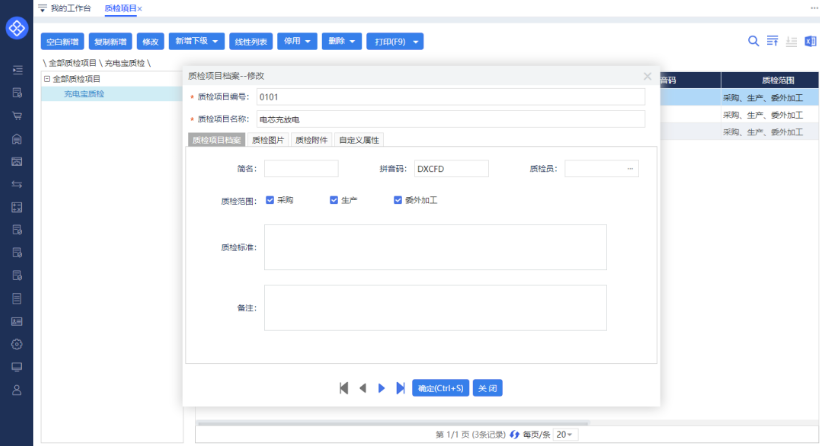Click the 全部质检项目 breadcrumb path text
This screenshot has width=820, height=446.
pos(73,63)
